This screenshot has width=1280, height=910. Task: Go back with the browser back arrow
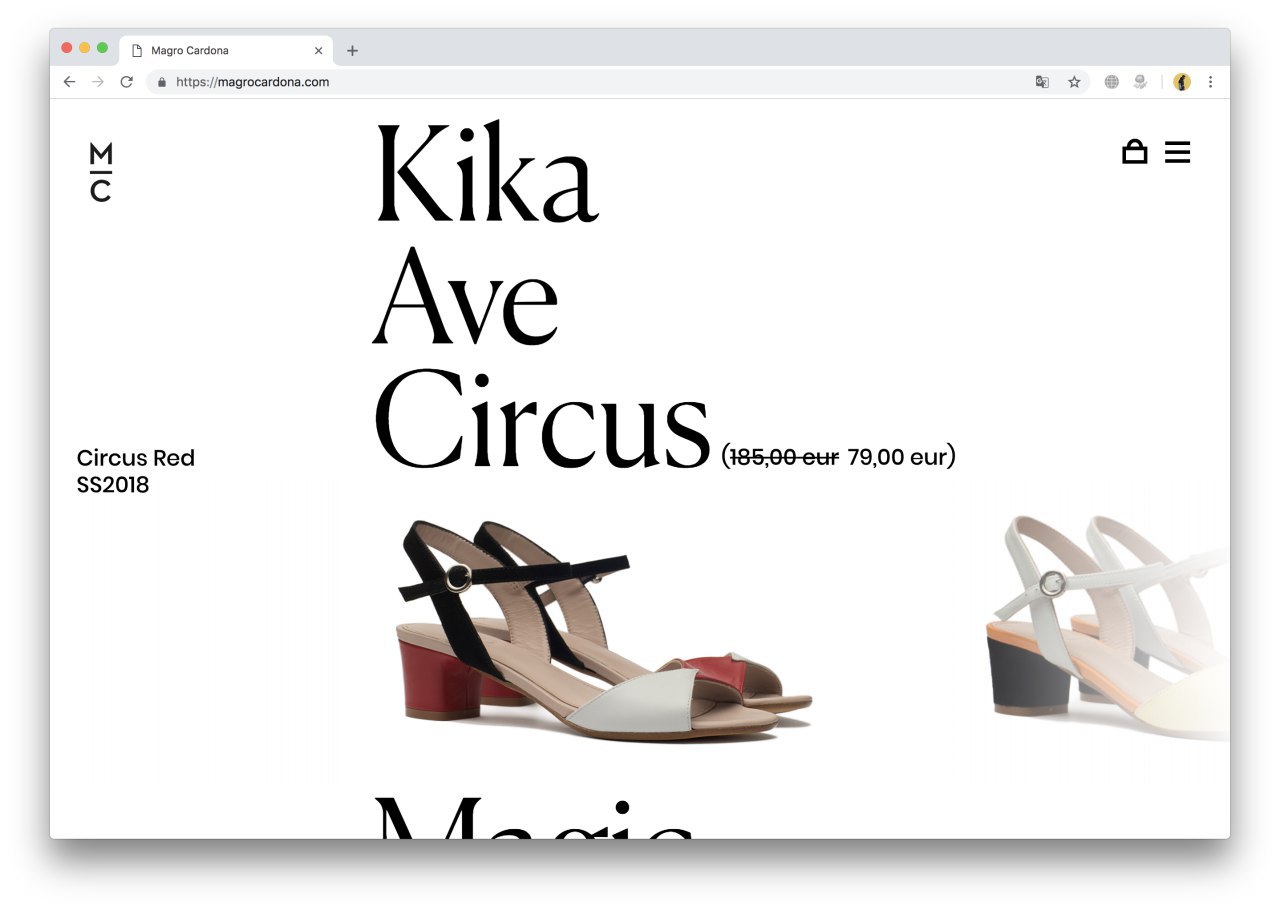point(69,82)
